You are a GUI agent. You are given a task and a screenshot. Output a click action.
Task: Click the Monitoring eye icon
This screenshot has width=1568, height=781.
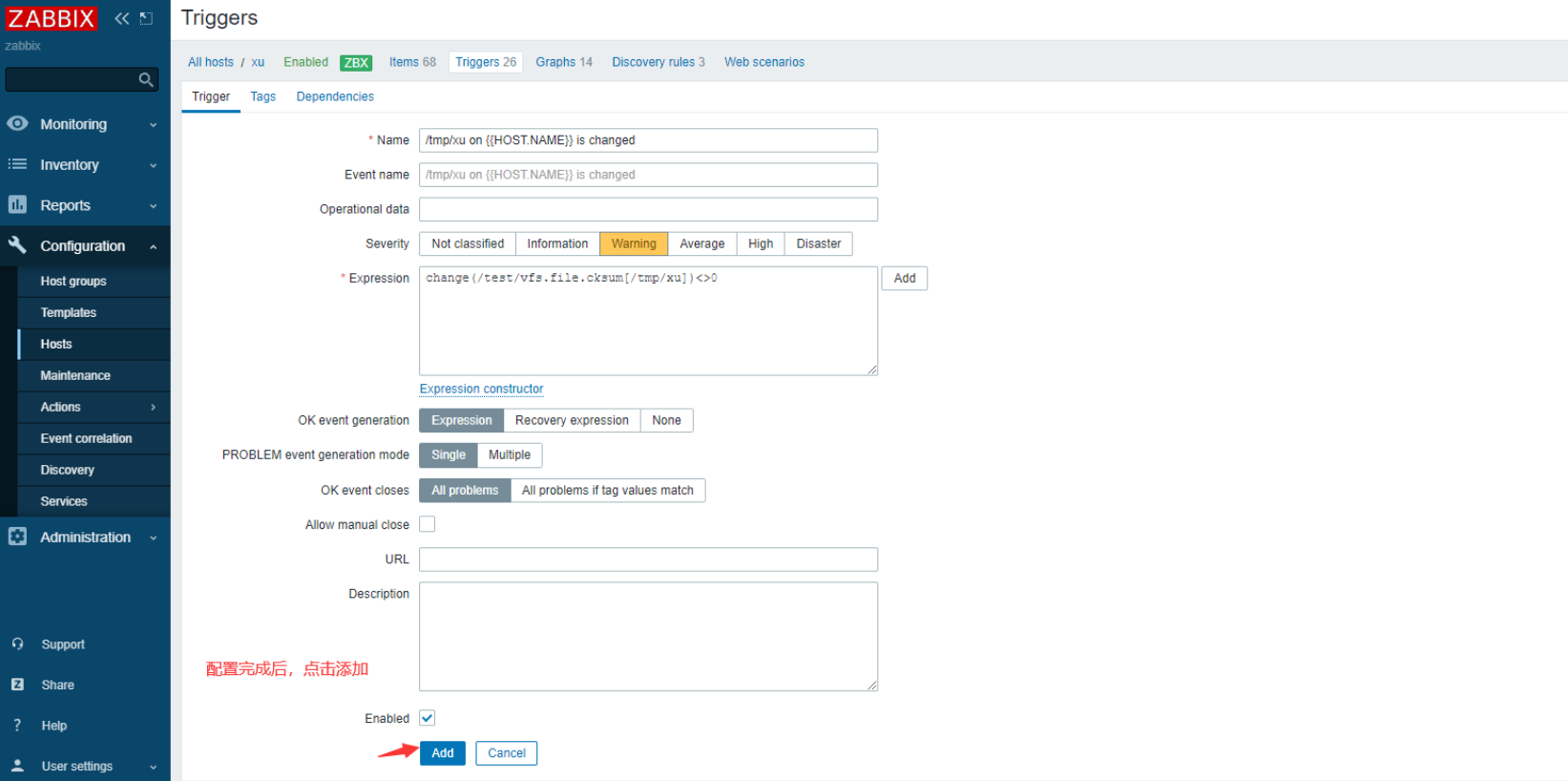click(17, 123)
